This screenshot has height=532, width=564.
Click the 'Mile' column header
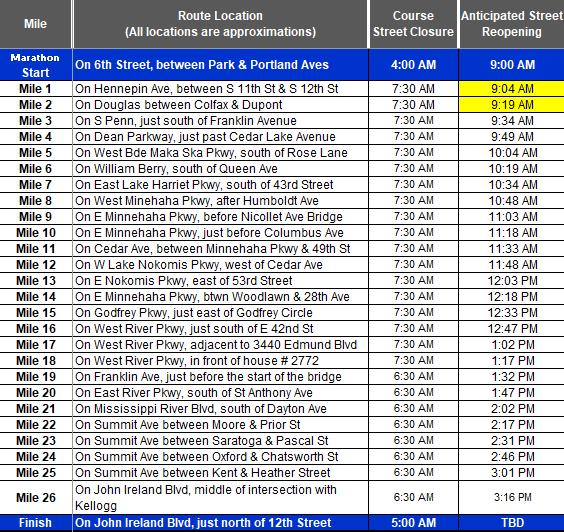[35, 24]
